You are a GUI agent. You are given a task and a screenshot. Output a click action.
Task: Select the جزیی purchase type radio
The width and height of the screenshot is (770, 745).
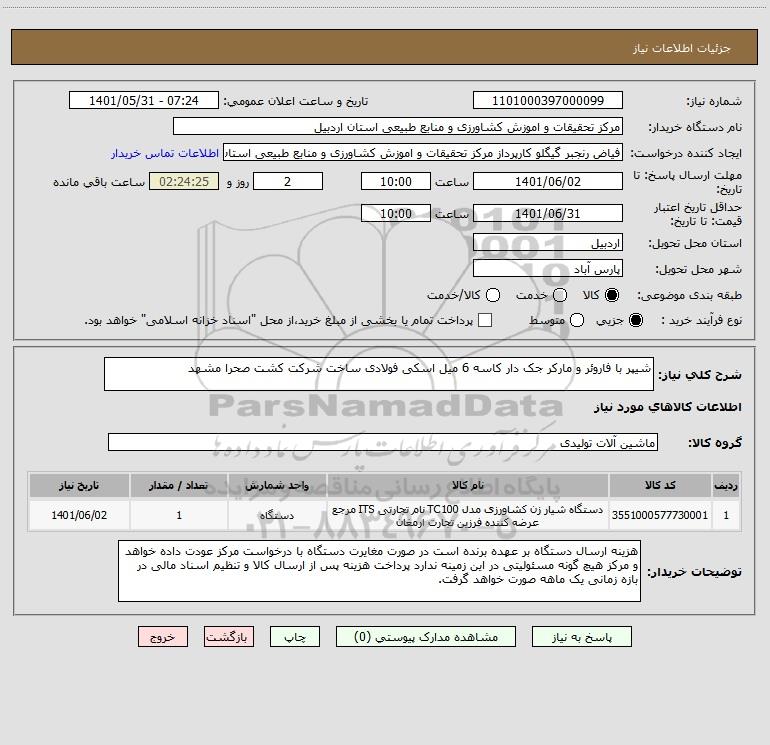[x=635, y=320]
